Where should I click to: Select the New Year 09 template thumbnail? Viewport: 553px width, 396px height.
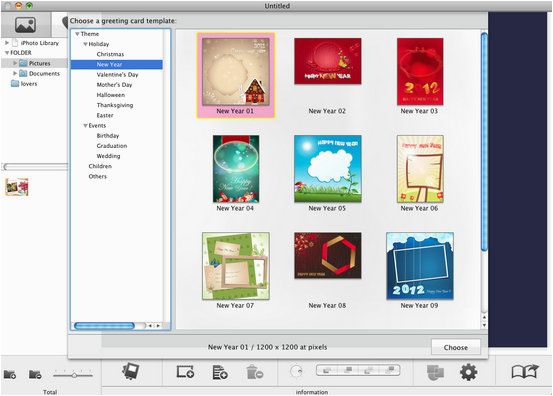(x=420, y=266)
